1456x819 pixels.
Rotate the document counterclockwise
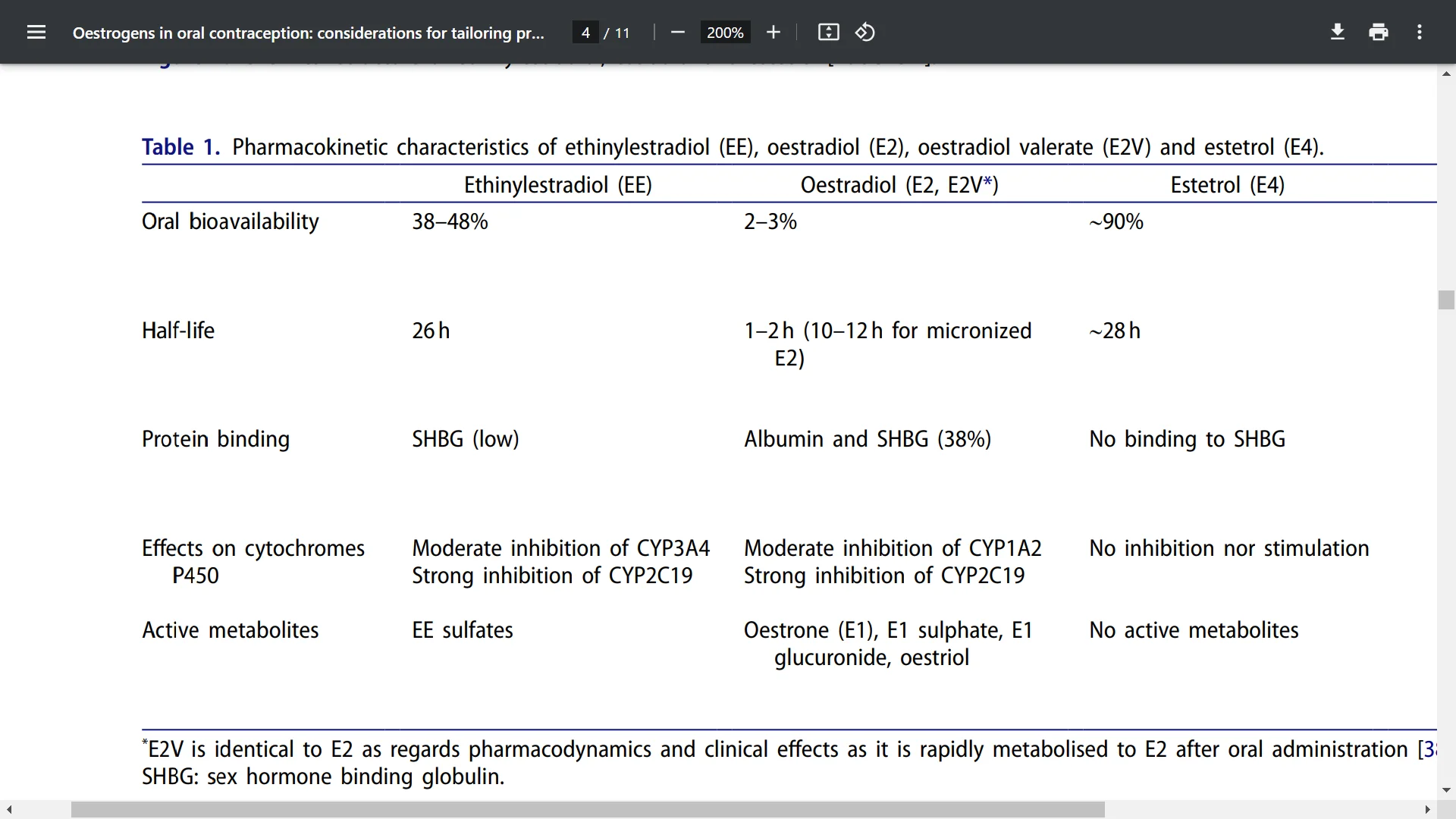point(865,32)
